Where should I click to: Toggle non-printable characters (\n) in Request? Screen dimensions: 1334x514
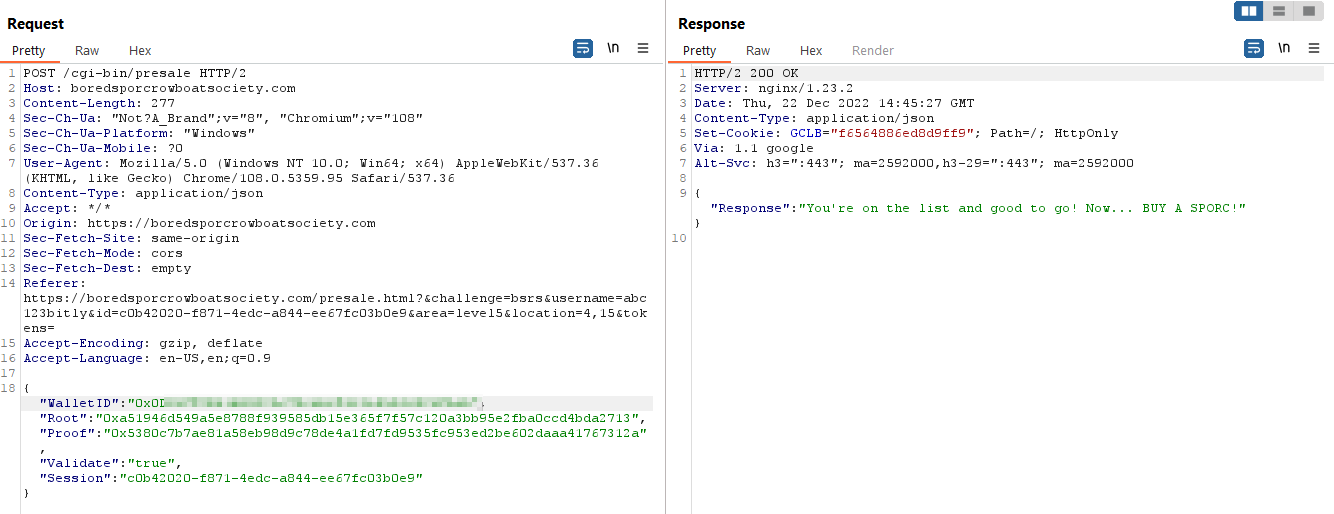[613, 48]
